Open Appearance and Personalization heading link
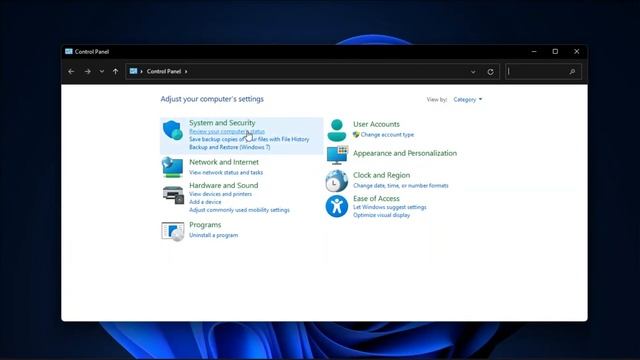Screen dimensions: 640x360 coord(405,153)
